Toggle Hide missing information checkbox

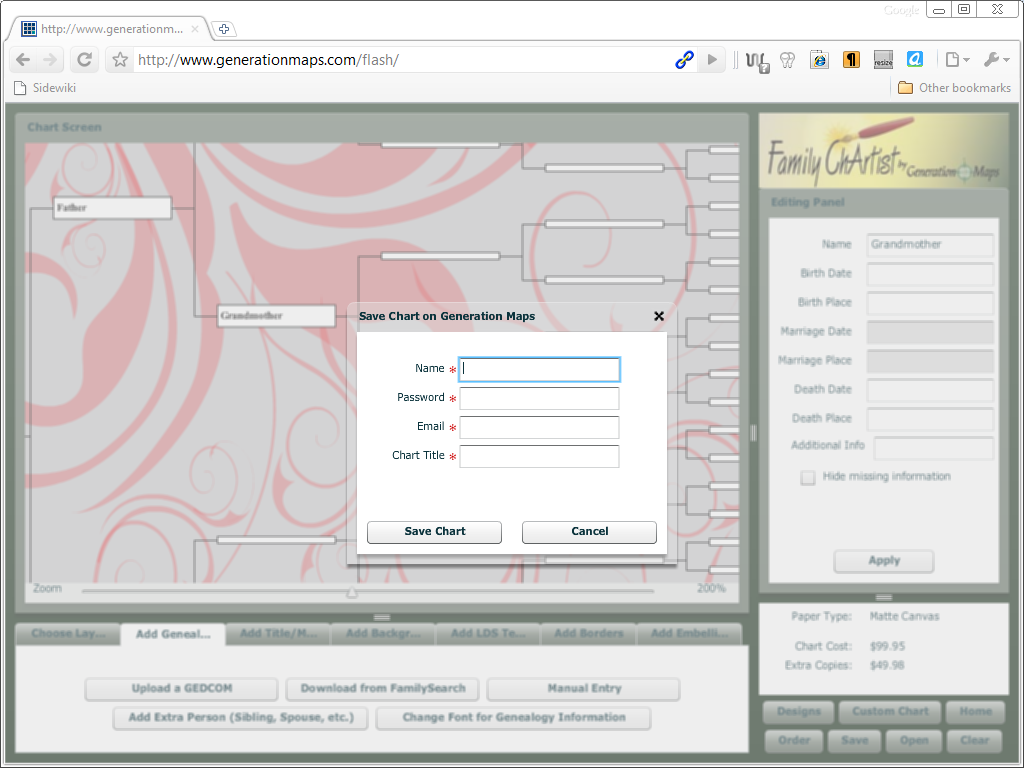point(808,478)
